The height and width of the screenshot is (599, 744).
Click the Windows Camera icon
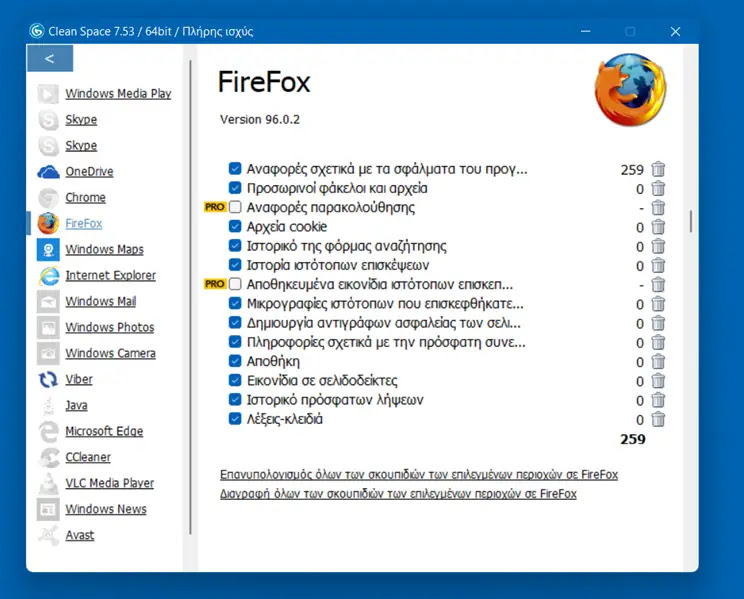pyautogui.click(x=48, y=354)
